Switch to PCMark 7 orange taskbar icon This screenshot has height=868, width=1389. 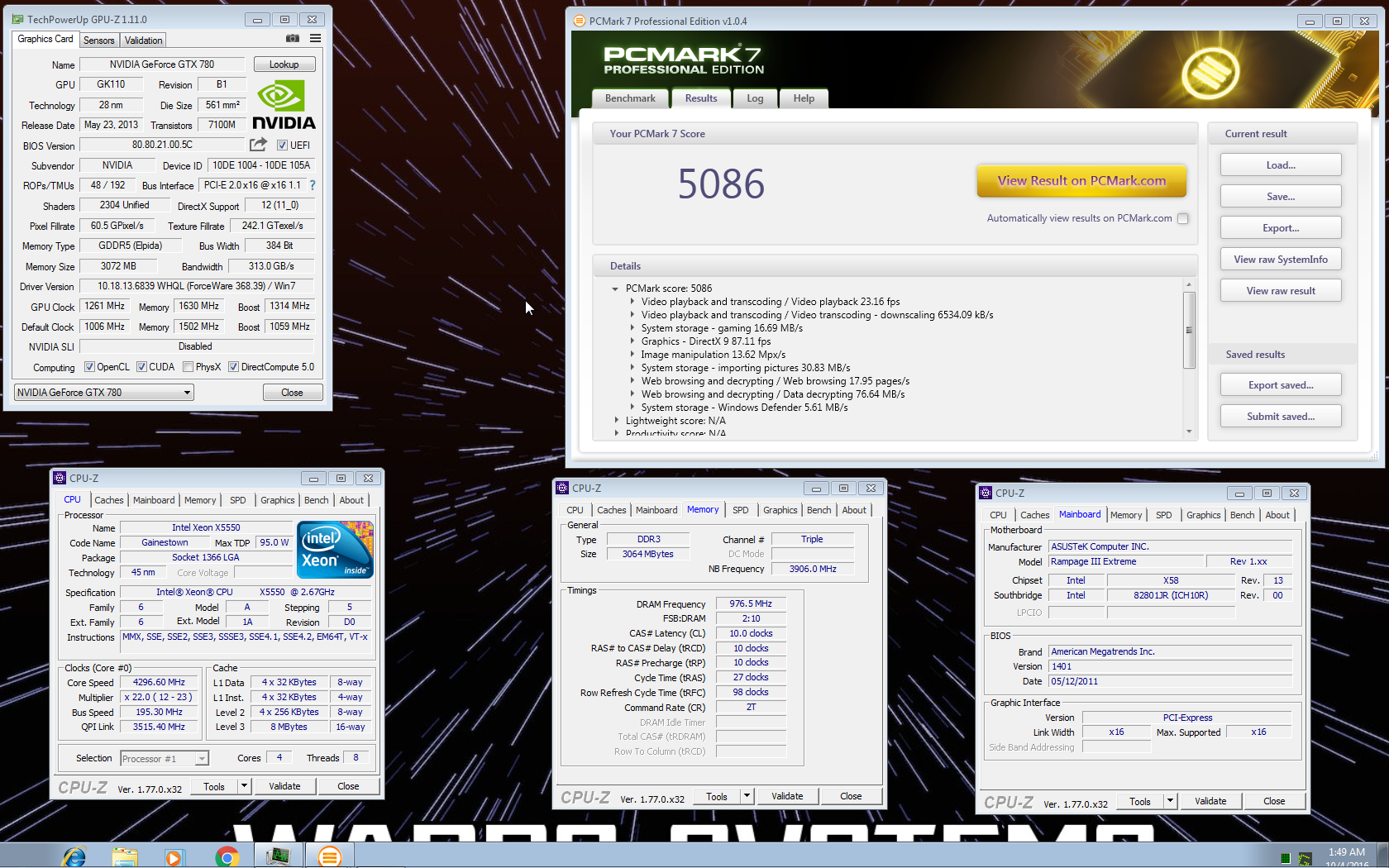click(329, 856)
